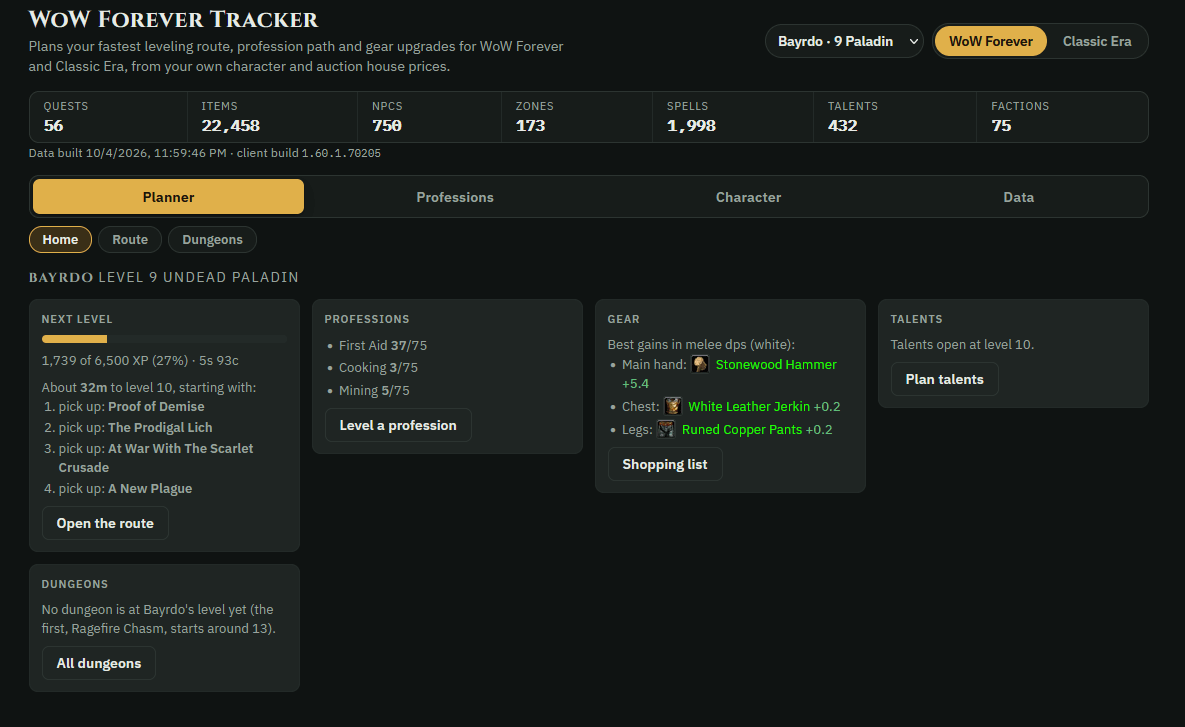Screen dimensions: 1185x727
Task: Switch to Classic Era game version
Action: 1097,42
